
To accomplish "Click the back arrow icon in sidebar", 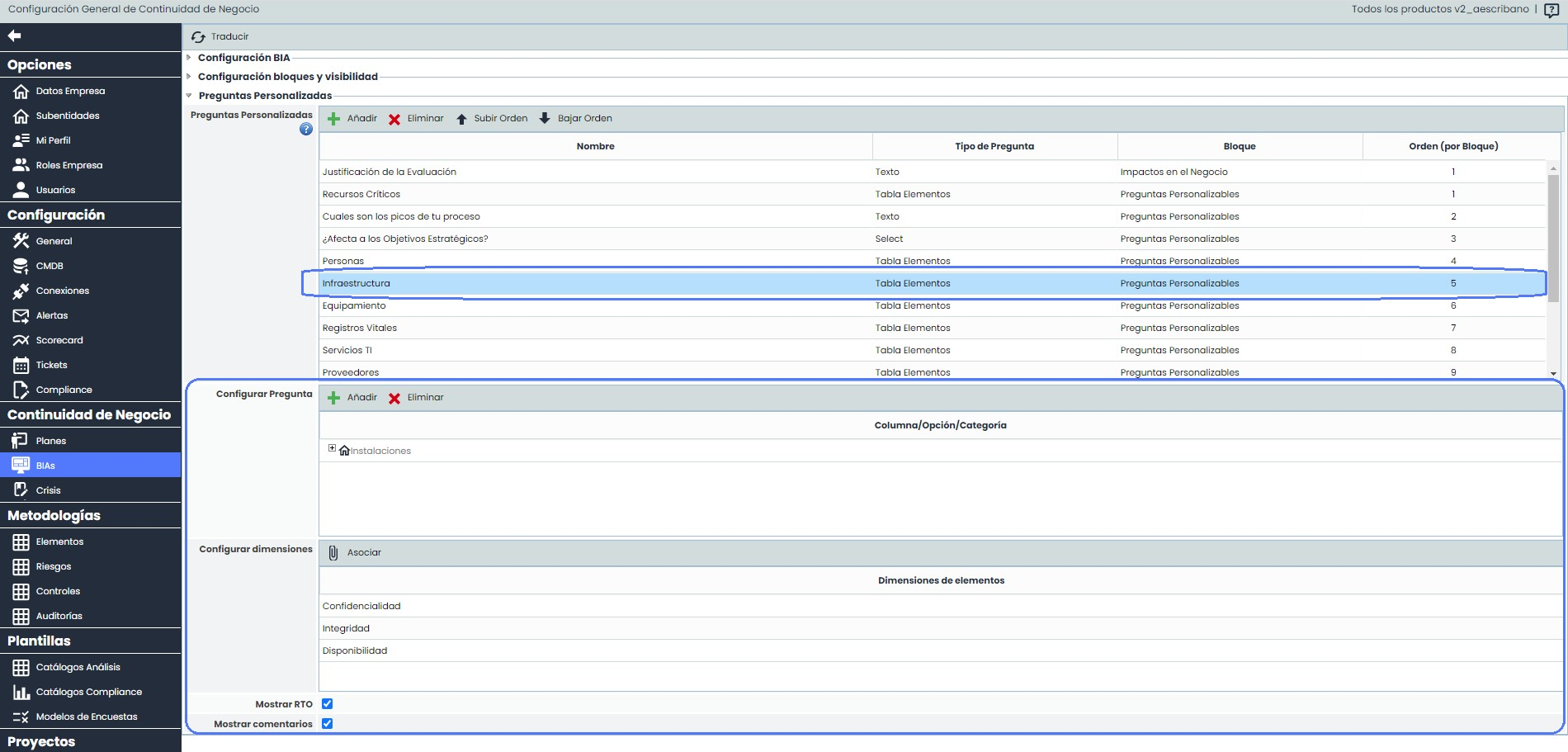I will pyautogui.click(x=14, y=35).
